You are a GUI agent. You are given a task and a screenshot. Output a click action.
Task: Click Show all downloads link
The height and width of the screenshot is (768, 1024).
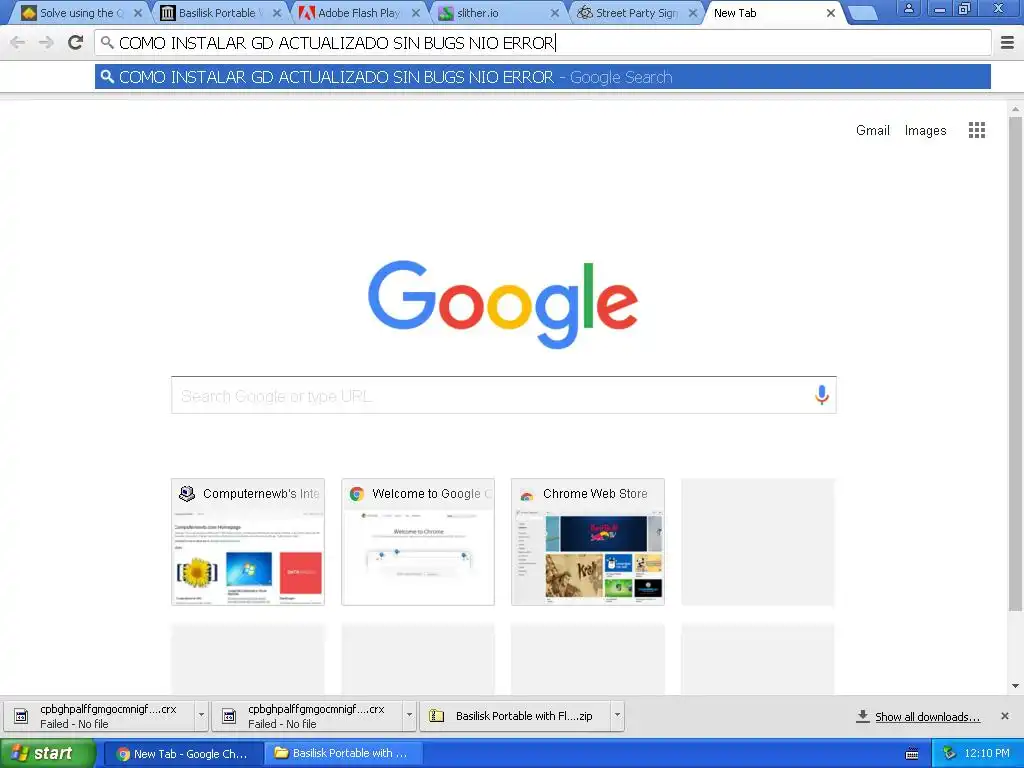pos(927,717)
